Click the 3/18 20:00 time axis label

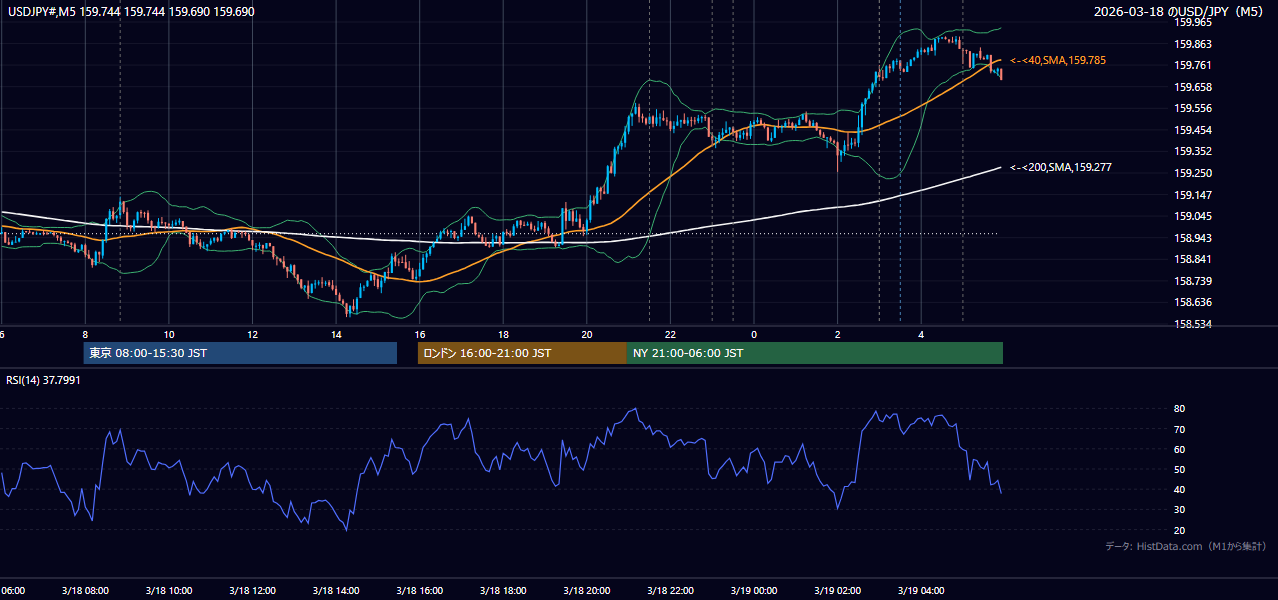(x=587, y=591)
